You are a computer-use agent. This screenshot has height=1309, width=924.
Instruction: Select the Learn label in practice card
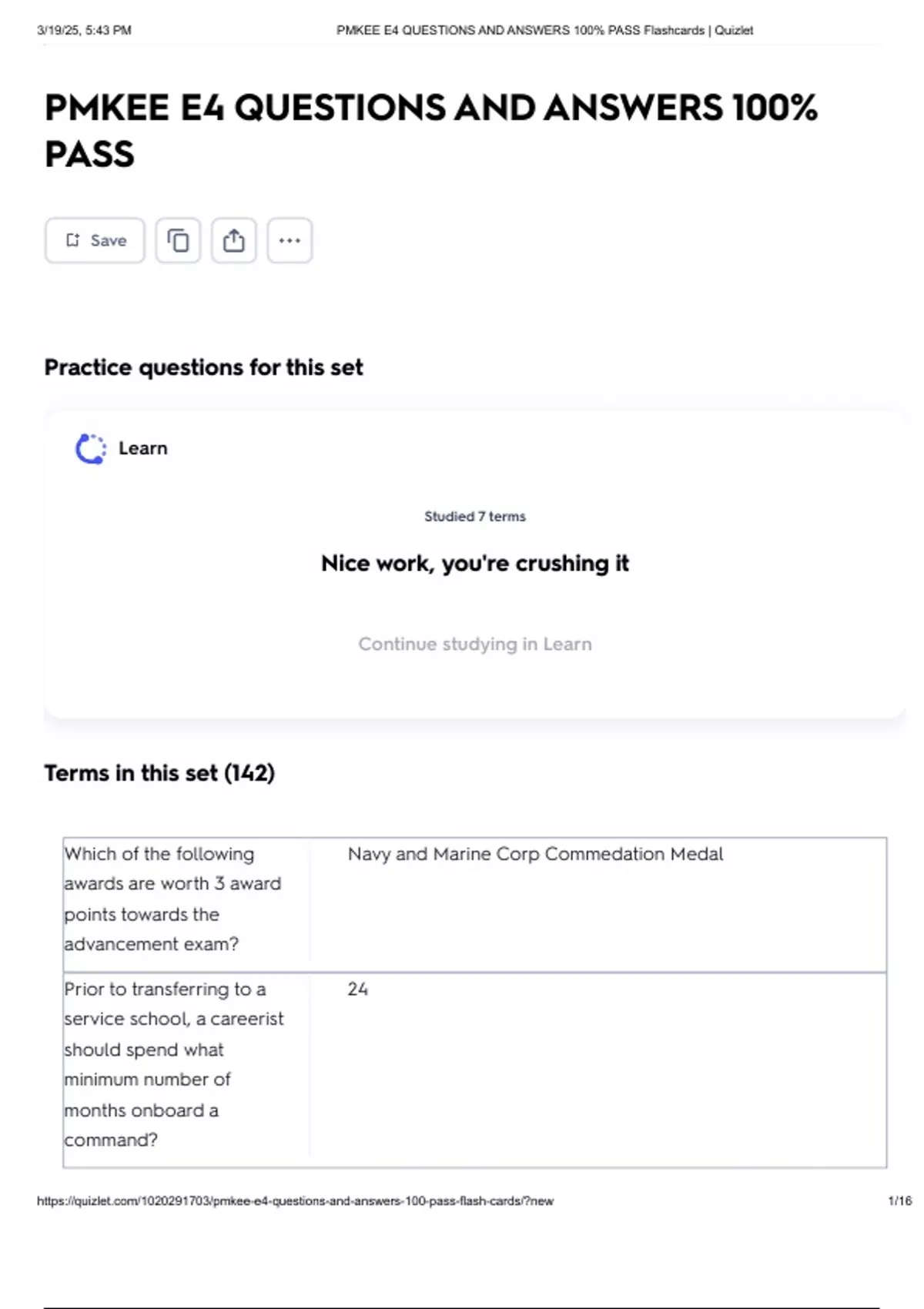(x=142, y=448)
